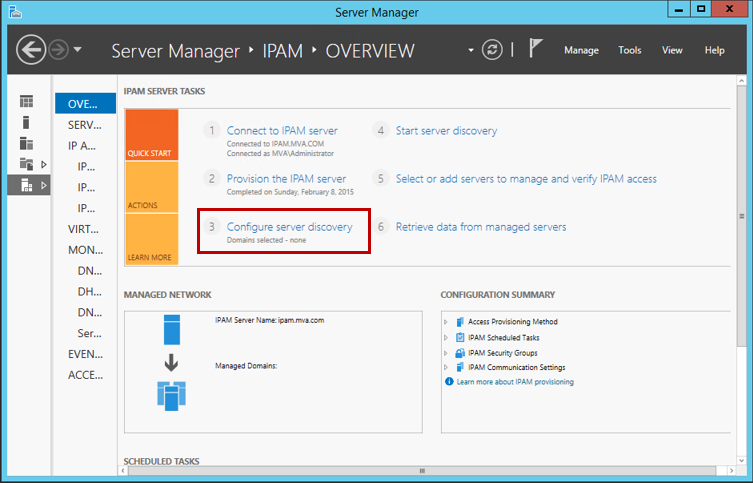
Task: Select the IPAM icon in the sidebar
Action: (x=26, y=185)
